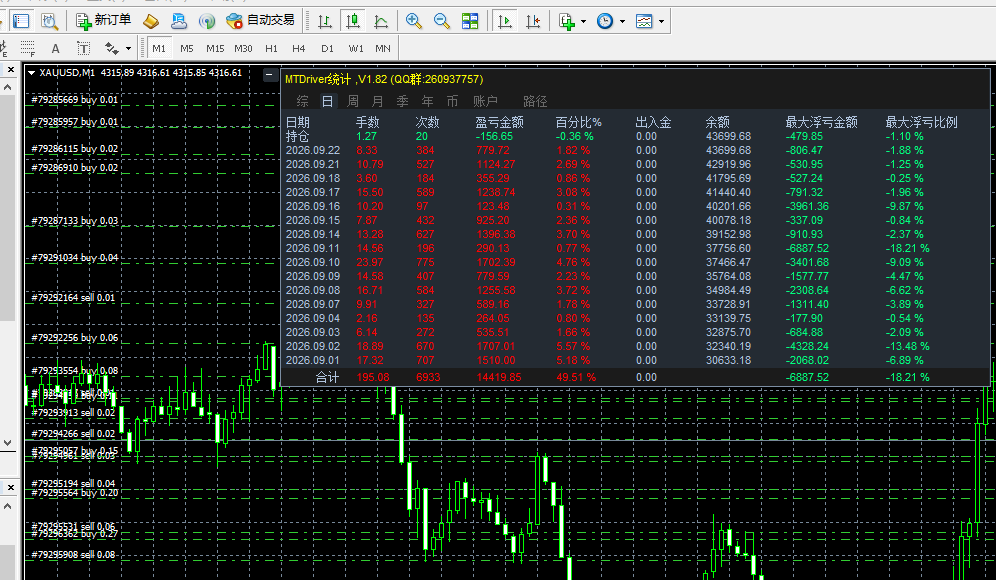Open the 周 weekly tab
This screenshot has width=996, height=580.
coord(353,101)
